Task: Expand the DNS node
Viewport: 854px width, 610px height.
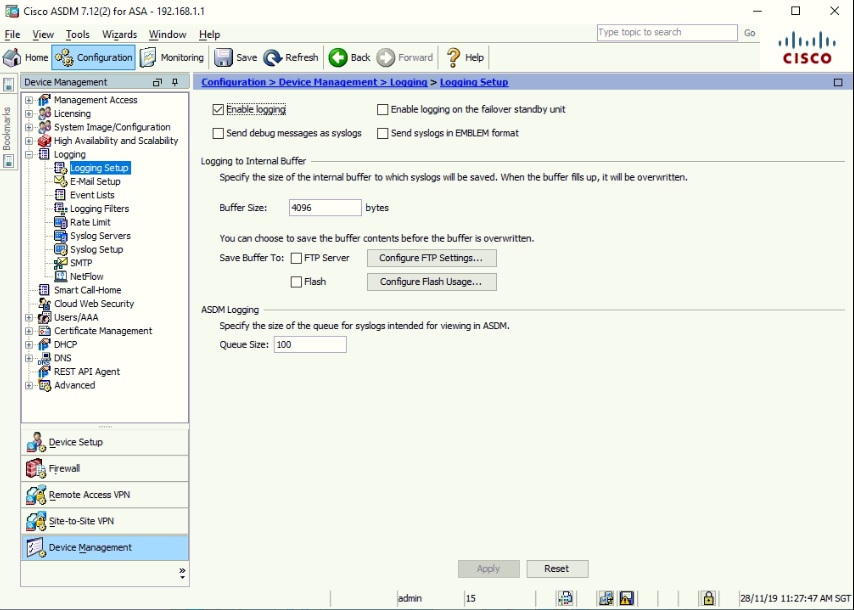Action: [29, 358]
